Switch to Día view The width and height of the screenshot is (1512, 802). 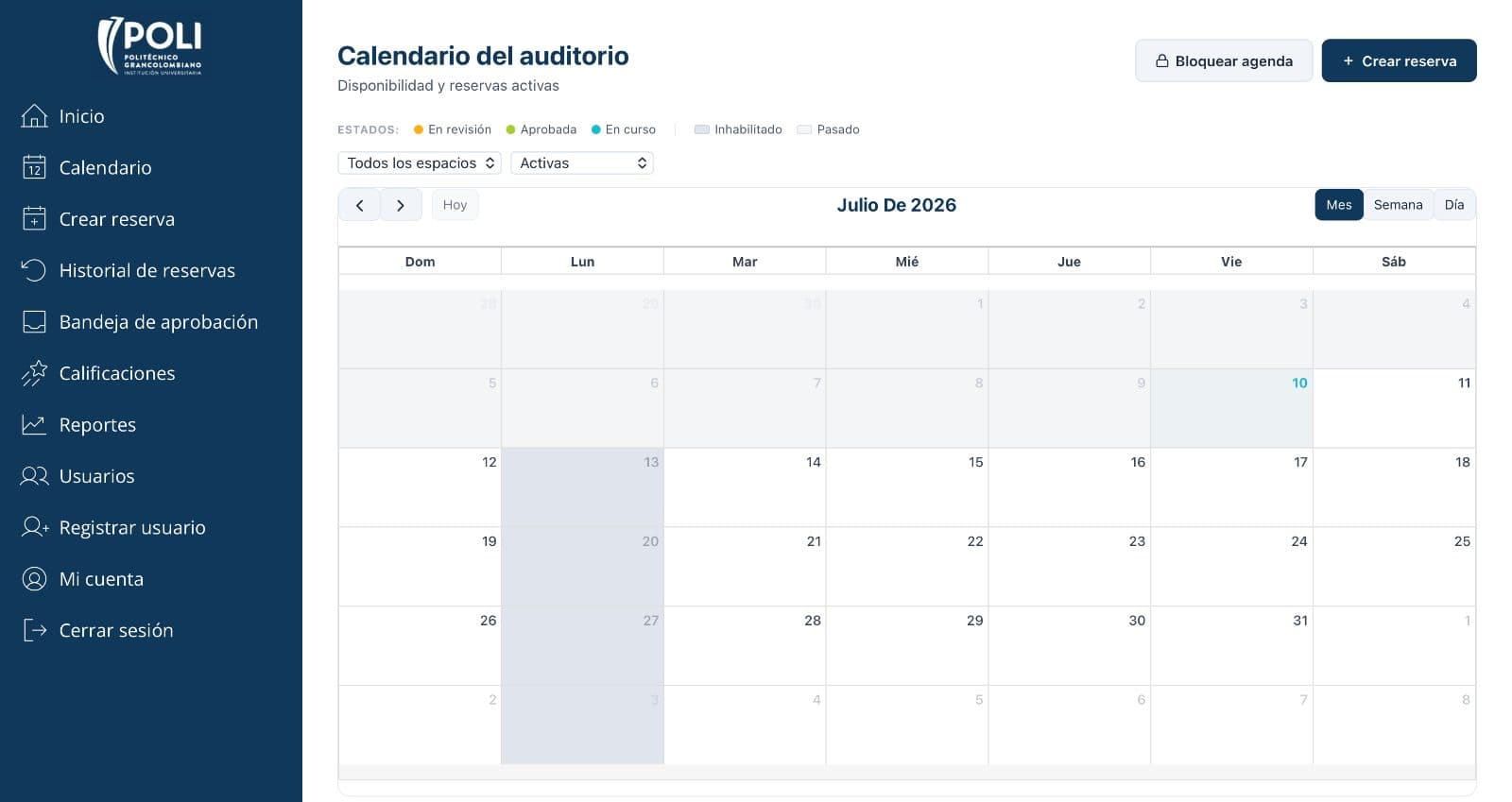(1454, 205)
